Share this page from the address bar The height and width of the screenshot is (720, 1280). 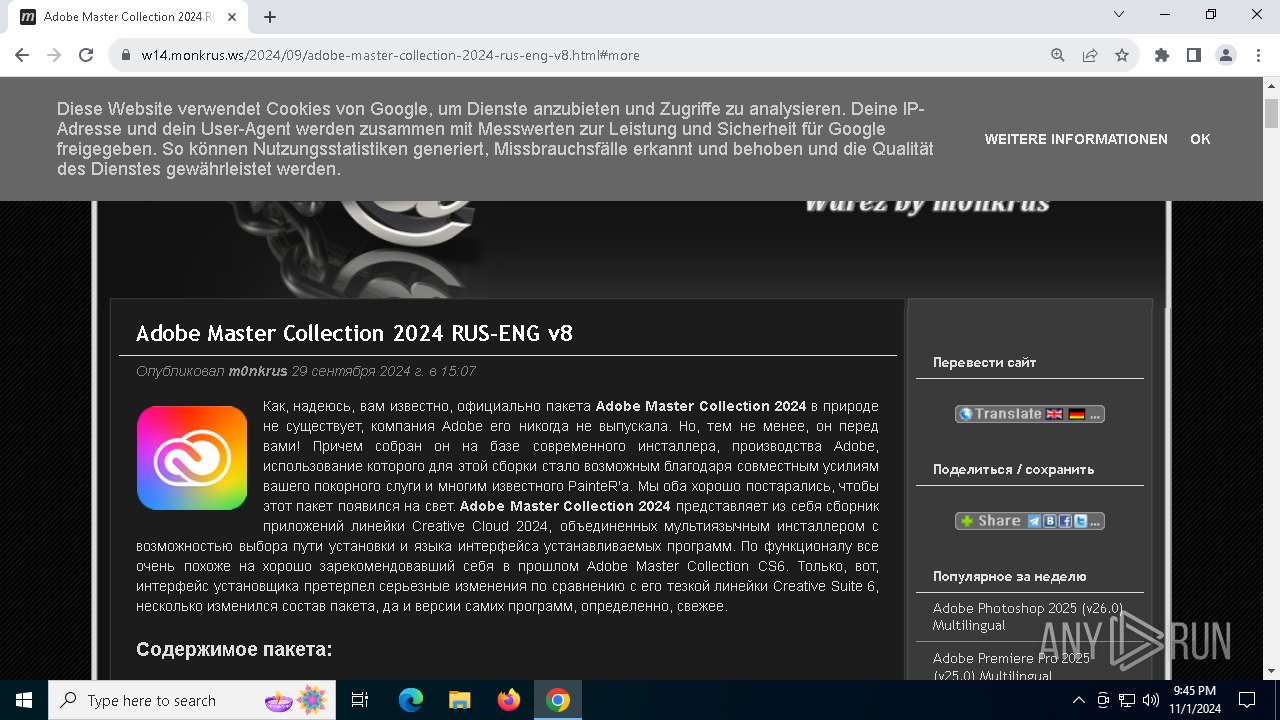pos(1090,55)
